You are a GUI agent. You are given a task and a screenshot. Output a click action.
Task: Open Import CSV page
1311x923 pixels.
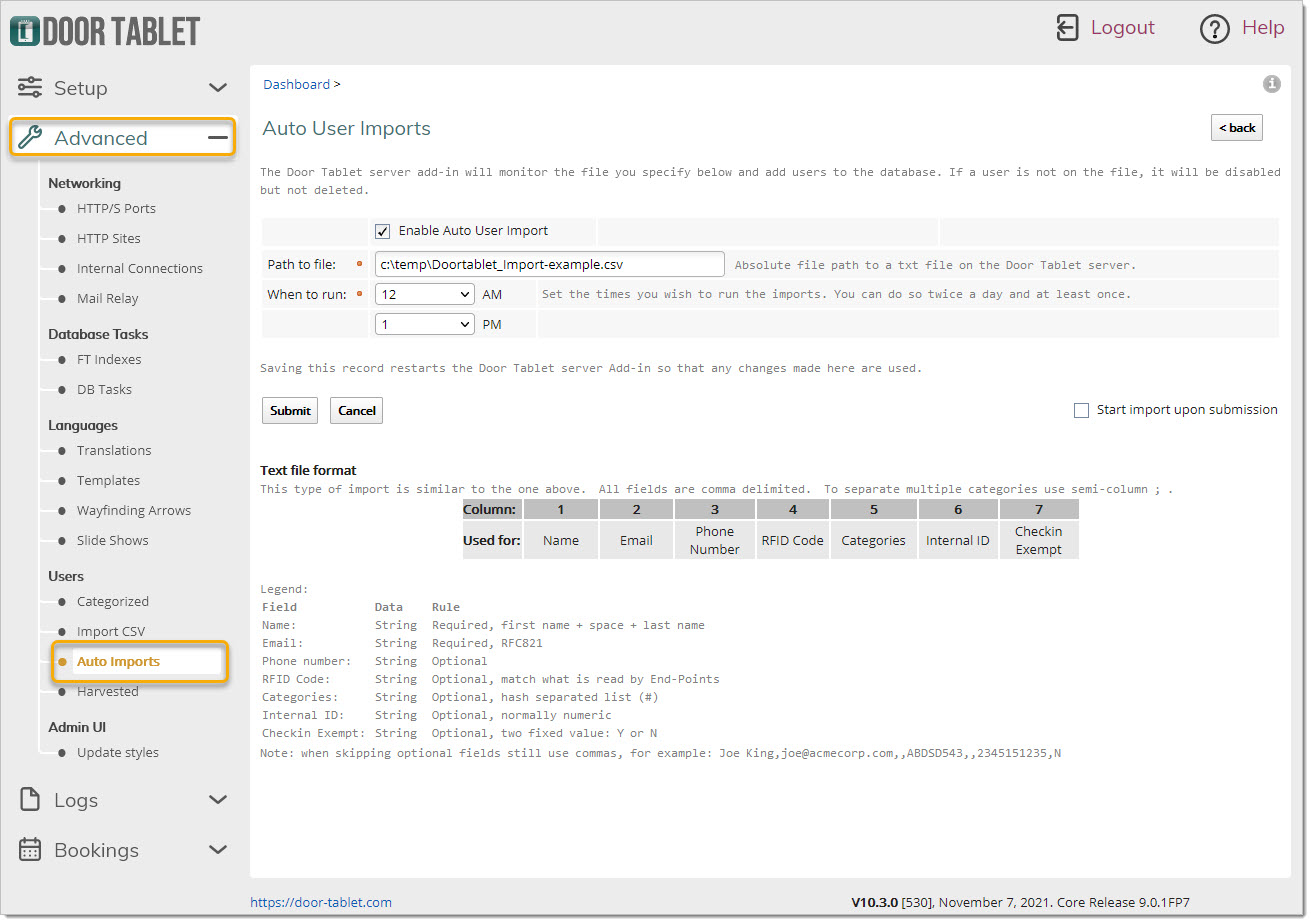point(111,632)
